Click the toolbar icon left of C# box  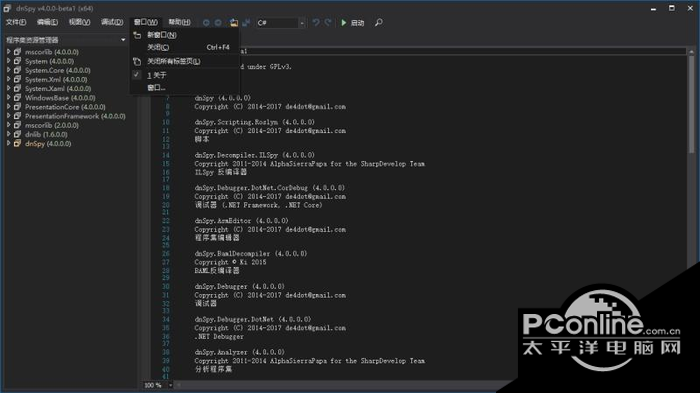point(246,22)
